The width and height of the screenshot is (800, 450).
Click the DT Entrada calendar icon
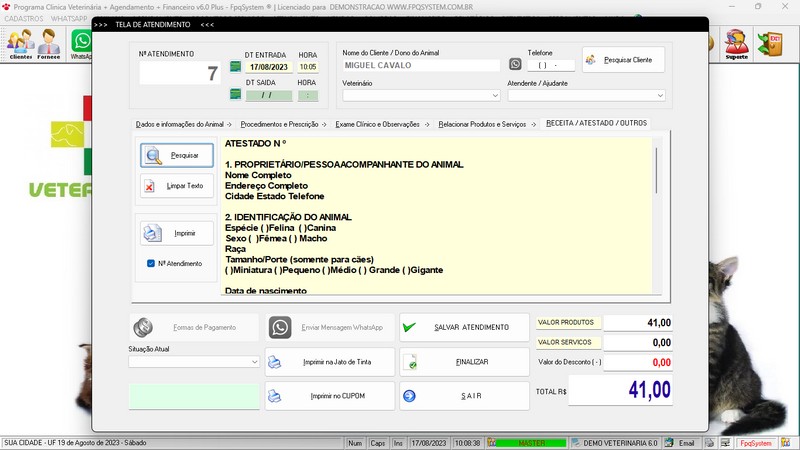[236, 66]
